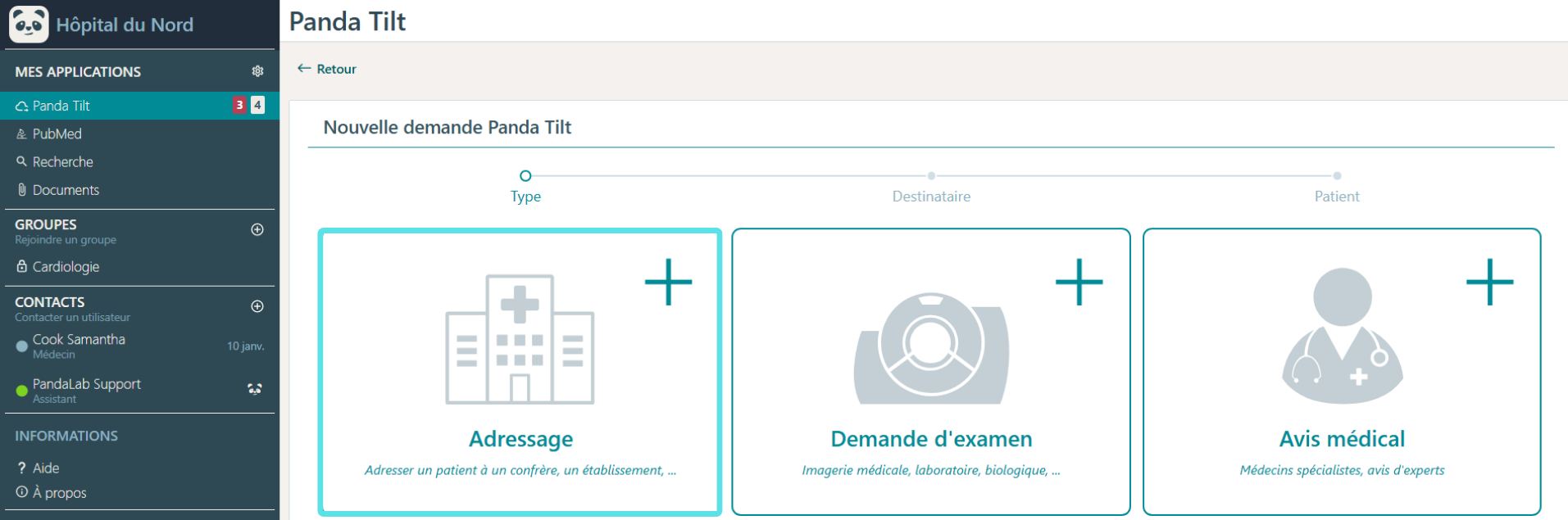Click PandaLab Support's green status dot

tap(22, 391)
